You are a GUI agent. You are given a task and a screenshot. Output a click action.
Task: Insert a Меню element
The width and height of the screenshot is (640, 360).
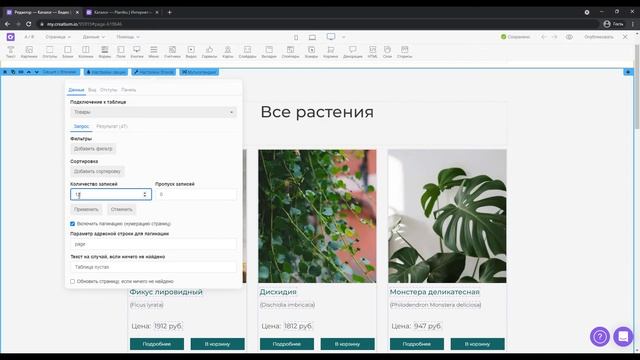153,52
